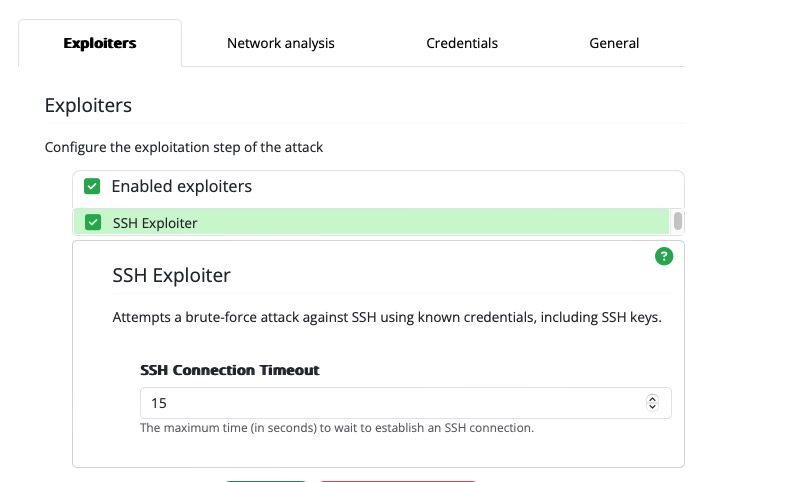
Task: Go to the Credentials tab
Action: point(462,43)
